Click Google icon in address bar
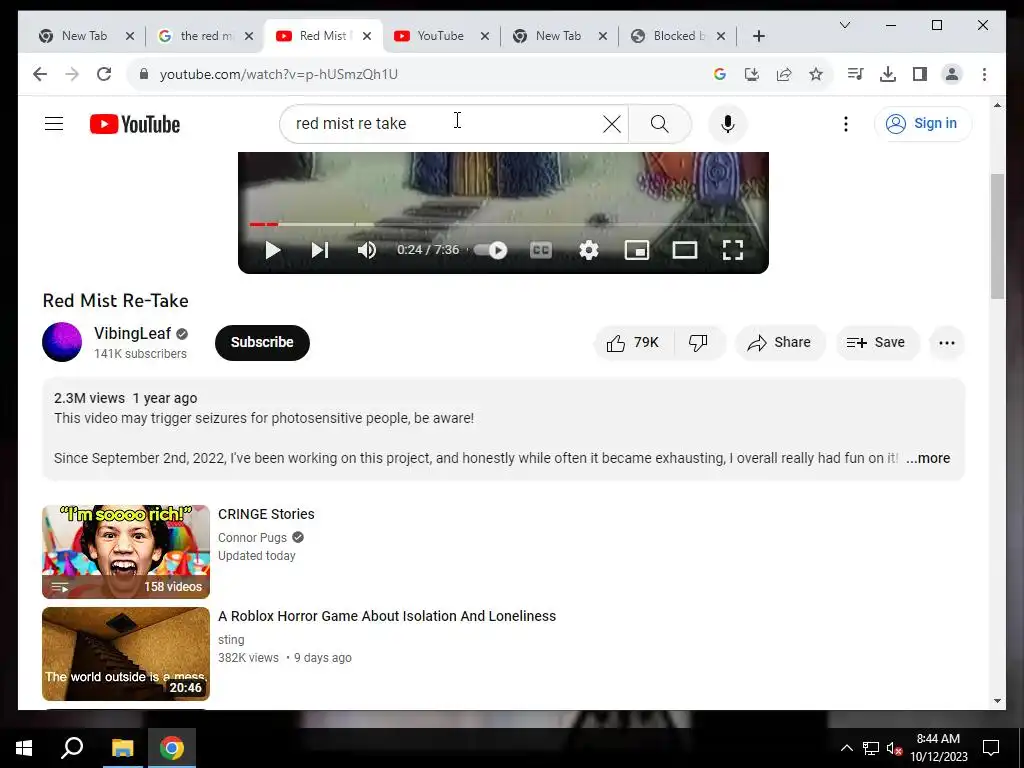Image resolution: width=1024 pixels, height=768 pixels. click(720, 74)
